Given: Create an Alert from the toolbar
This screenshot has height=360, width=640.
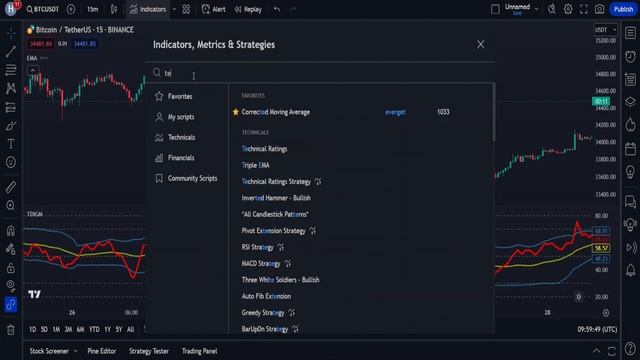Looking at the screenshot, I should point(213,9).
